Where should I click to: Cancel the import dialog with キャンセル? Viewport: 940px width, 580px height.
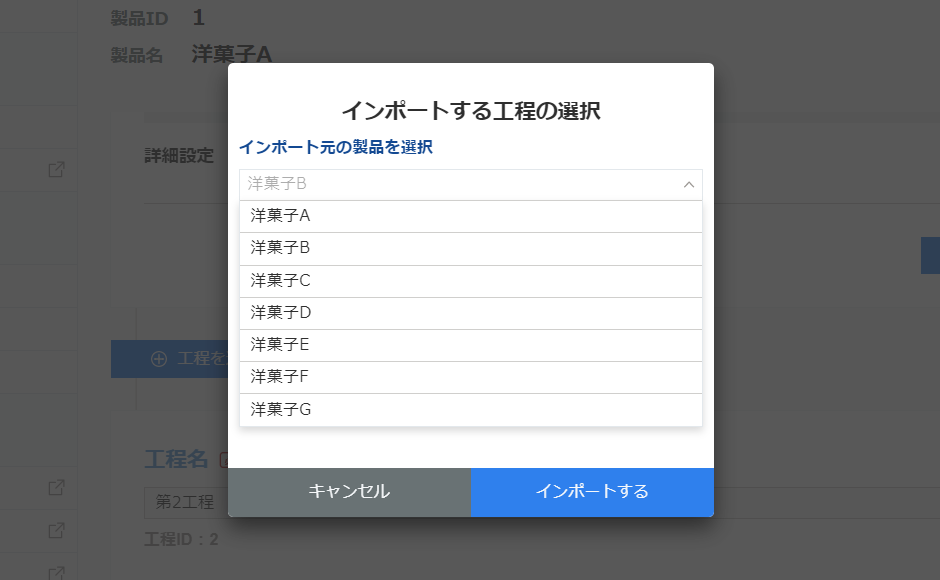349,492
